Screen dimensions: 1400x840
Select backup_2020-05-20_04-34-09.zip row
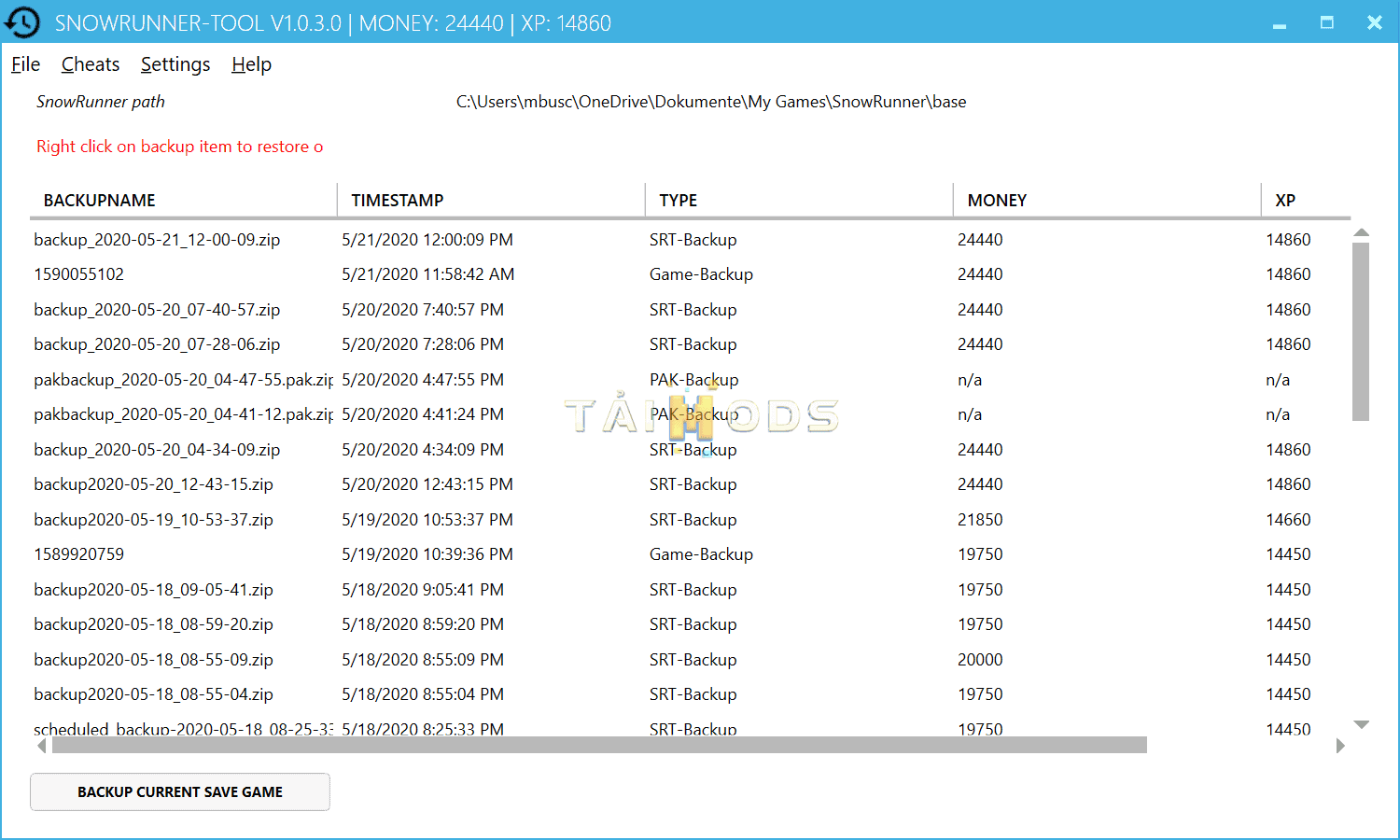[691, 450]
